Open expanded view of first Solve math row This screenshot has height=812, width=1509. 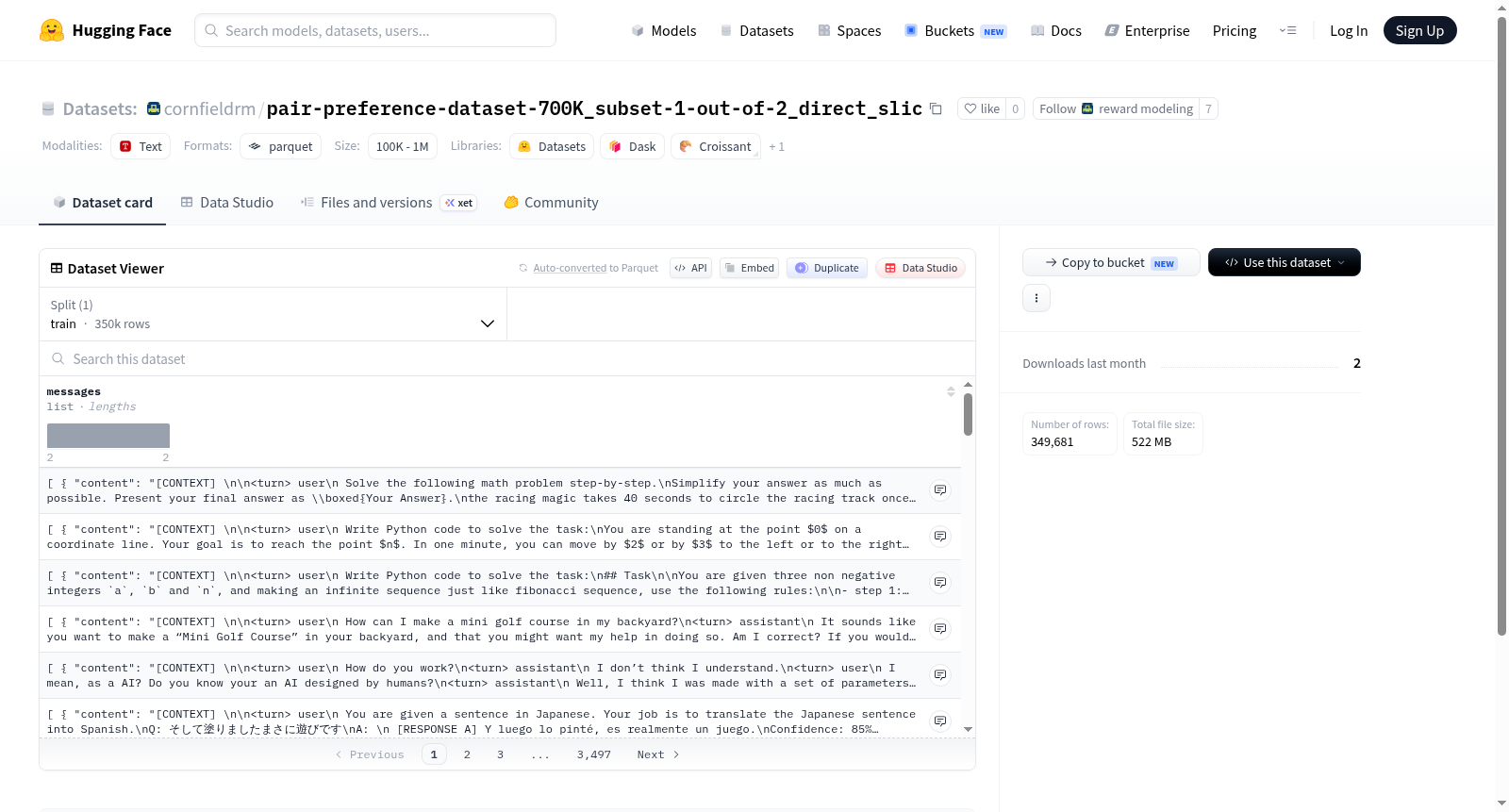tap(940, 490)
